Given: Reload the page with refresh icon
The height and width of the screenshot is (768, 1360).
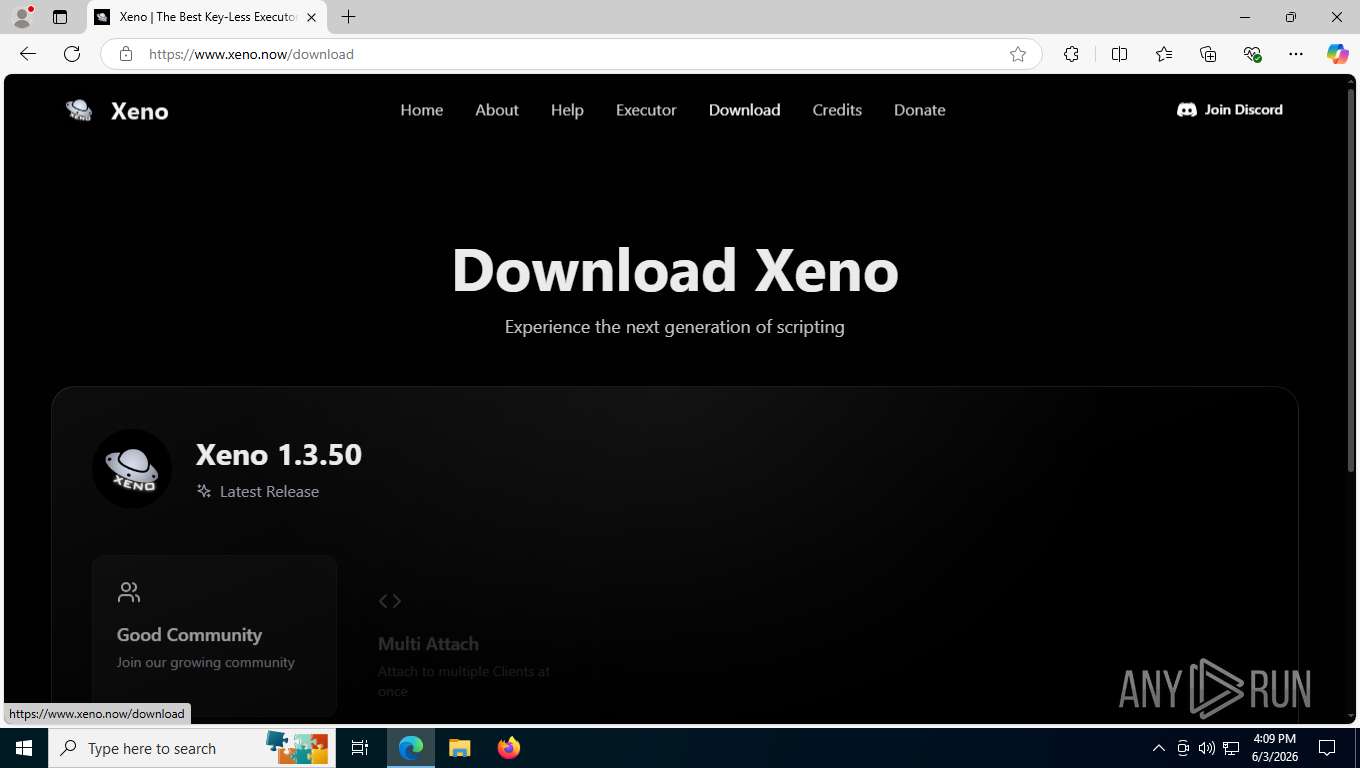Looking at the screenshot, I should pos(72,54).
